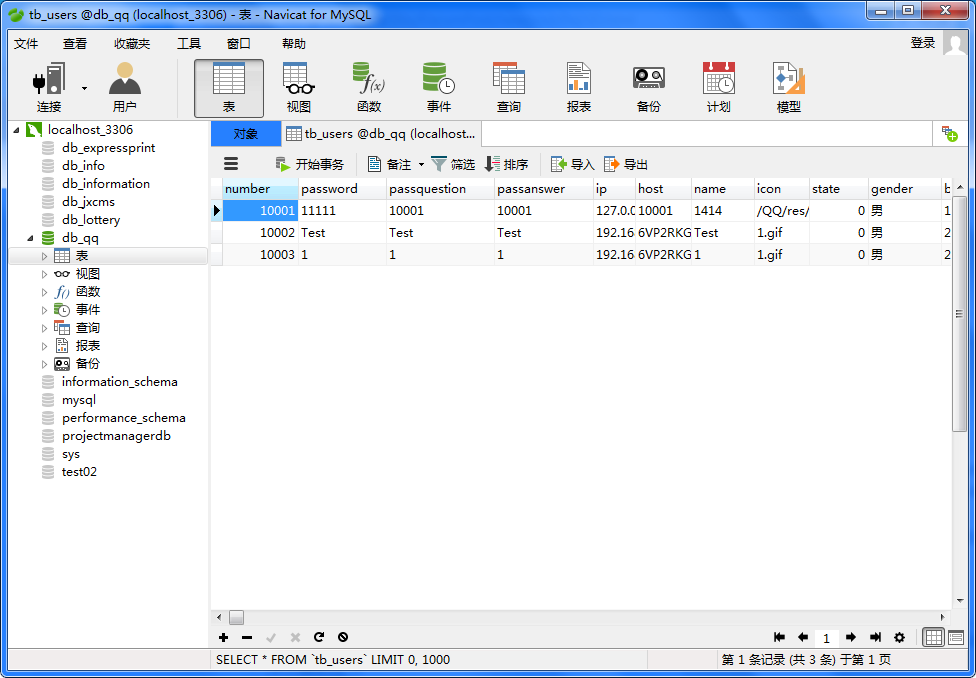The height and width of the screenshot is (678, 976).
Task: Expand the Tables (表) node
Action: (44, 256)
